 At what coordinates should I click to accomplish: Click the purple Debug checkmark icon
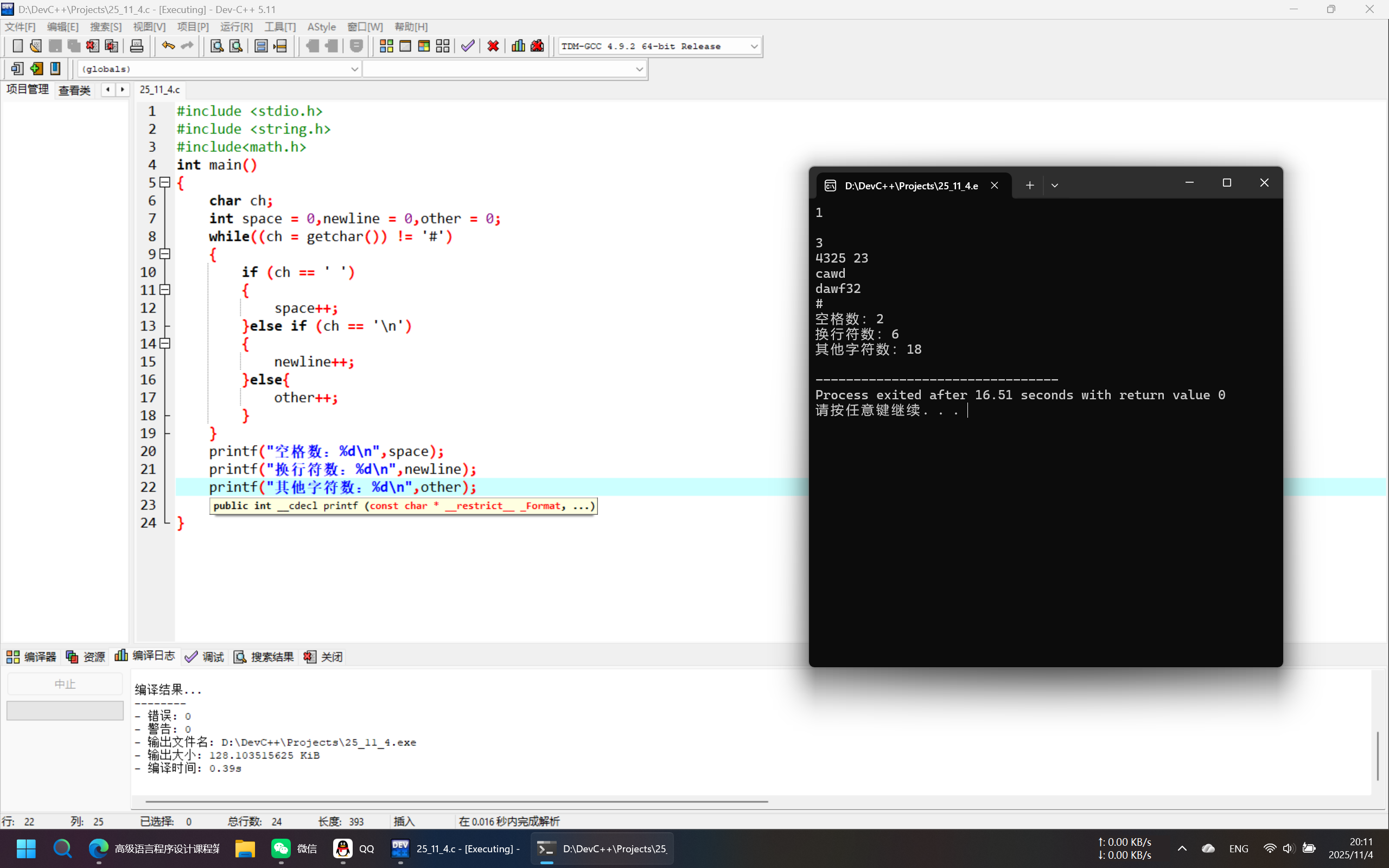coord(468,46)
